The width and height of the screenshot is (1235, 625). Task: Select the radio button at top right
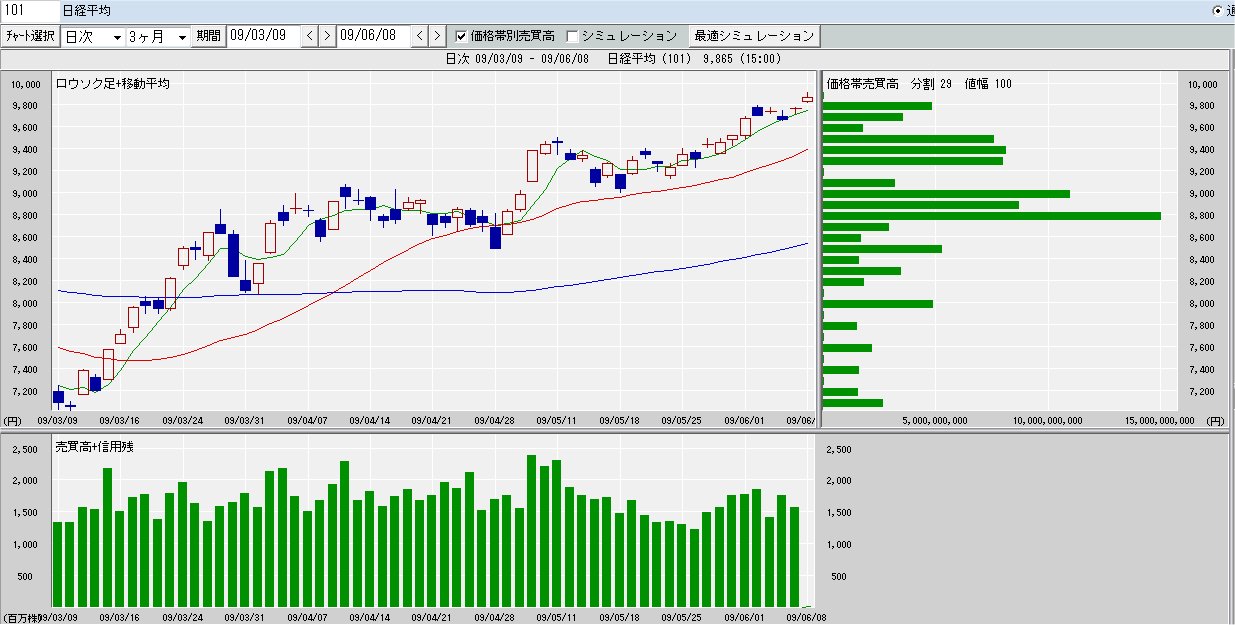pyautogui.click(x=1217, y=11)
